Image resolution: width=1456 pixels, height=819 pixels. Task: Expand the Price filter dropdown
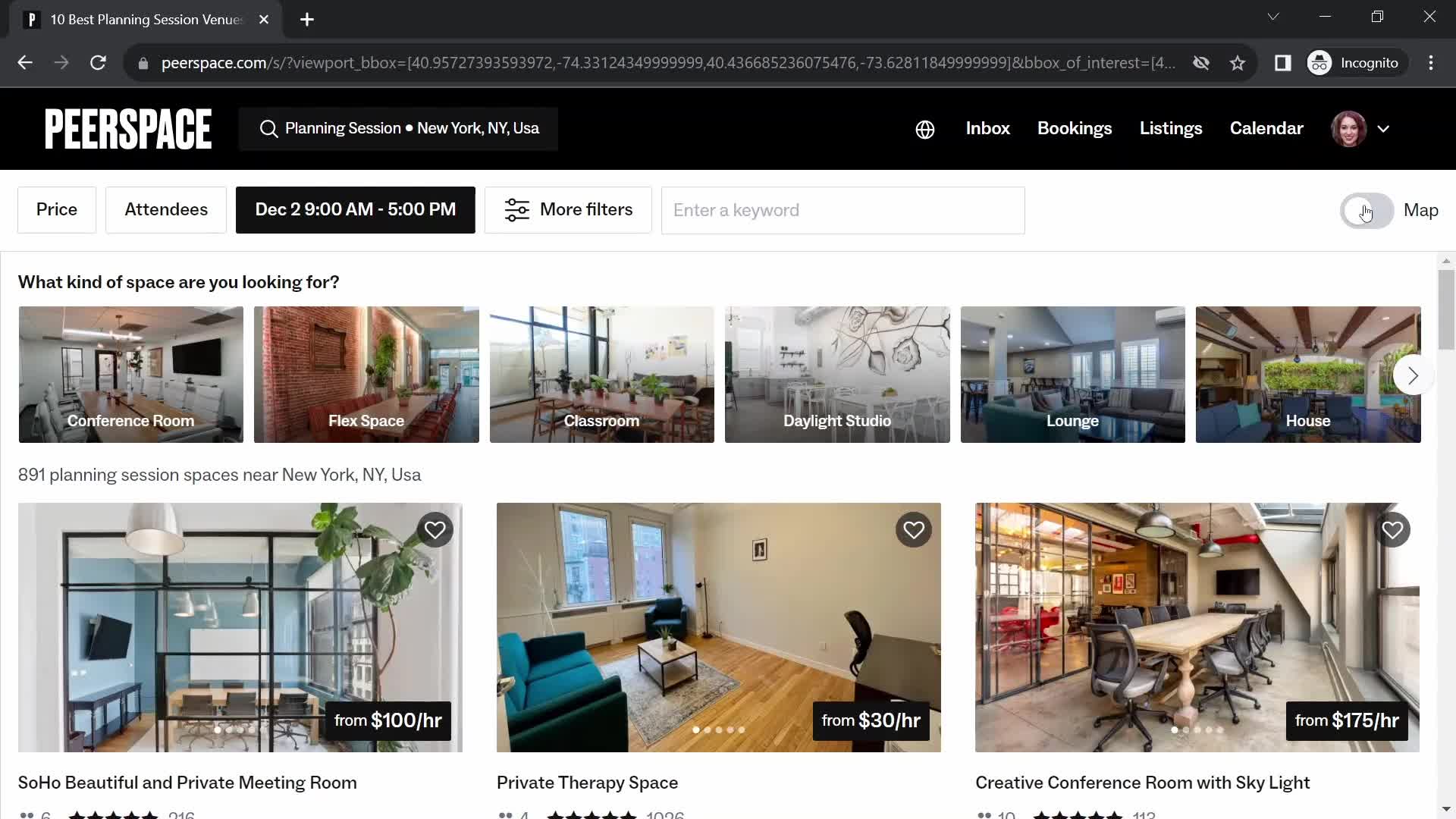57,209
